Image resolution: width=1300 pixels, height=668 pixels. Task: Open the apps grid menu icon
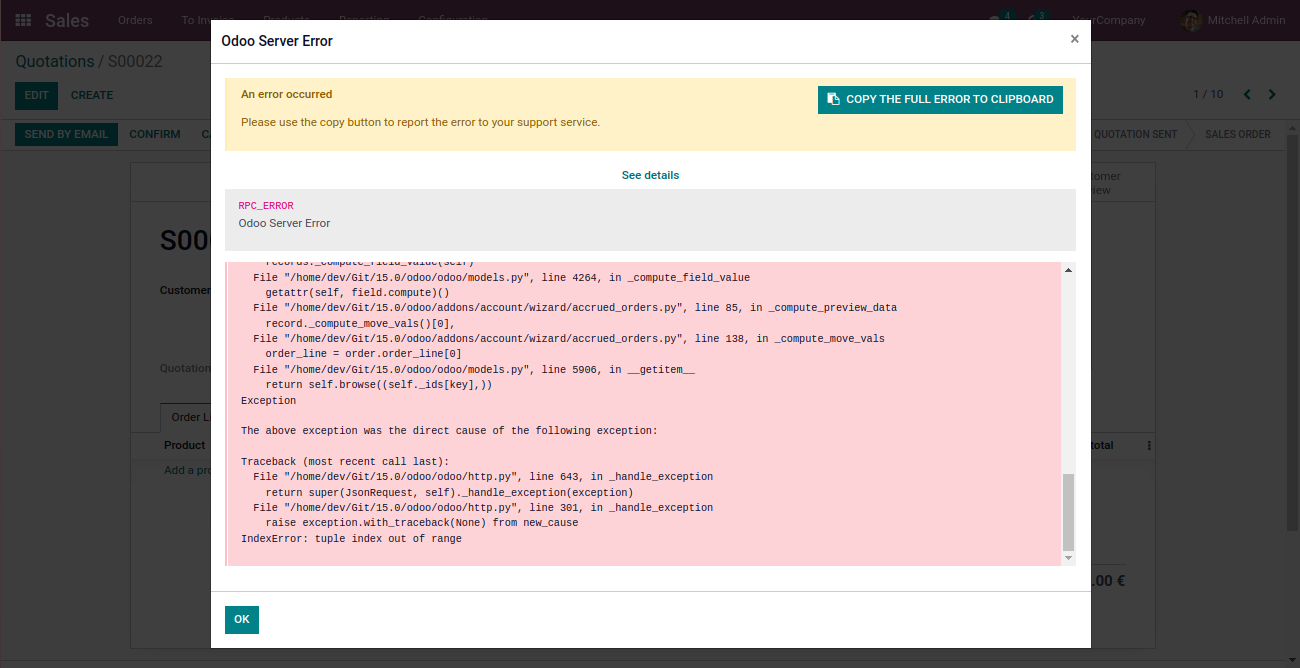[23, 20]
